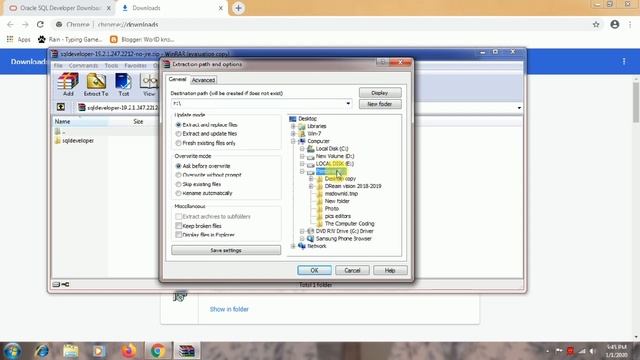Open the WinRAR address bar dropdown arrow
Viewport: 640px width, 360px height.
point(519,108)
